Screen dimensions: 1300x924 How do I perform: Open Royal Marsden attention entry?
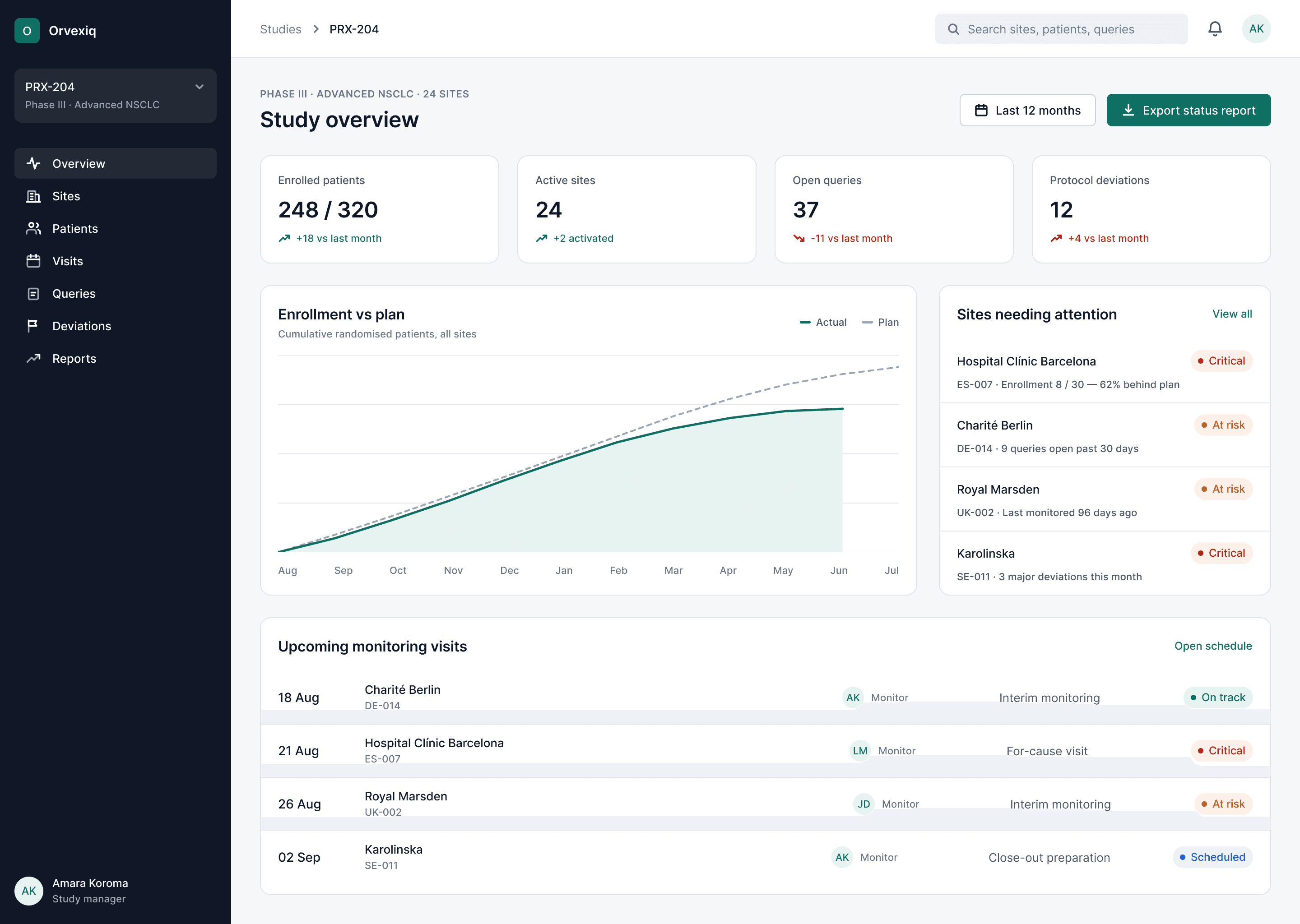(1104, 500)
